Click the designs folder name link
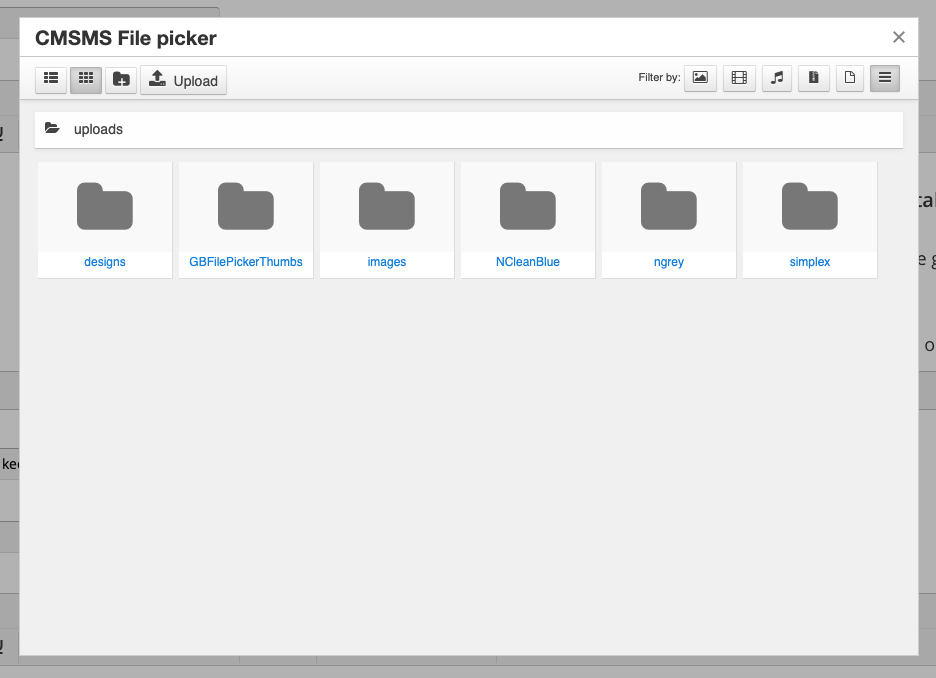936x678 pixels. click(105, 262)
